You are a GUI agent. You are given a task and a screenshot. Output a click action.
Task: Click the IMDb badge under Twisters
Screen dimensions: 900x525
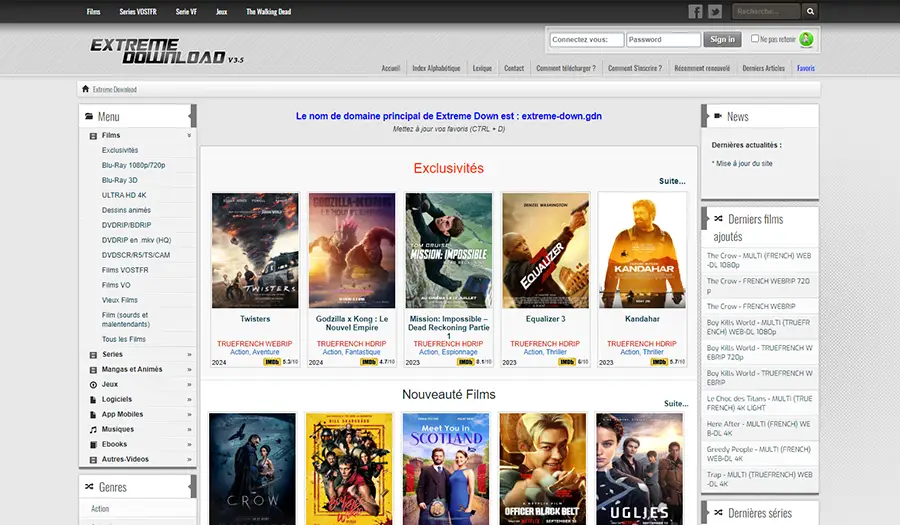272,362
